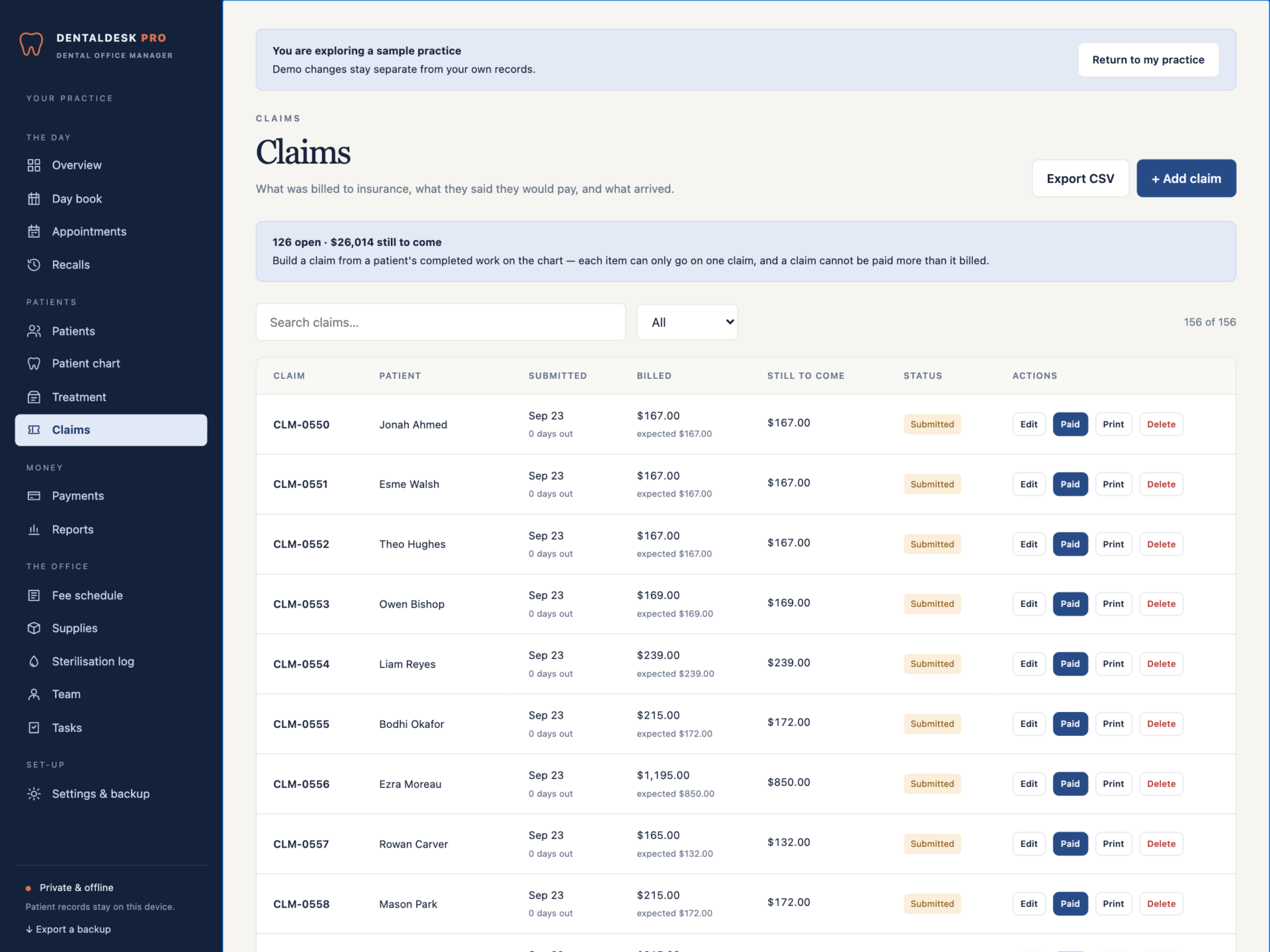Open the Recalls section
This screenshot has width=1270, height=952.
[x=111, y=264]
